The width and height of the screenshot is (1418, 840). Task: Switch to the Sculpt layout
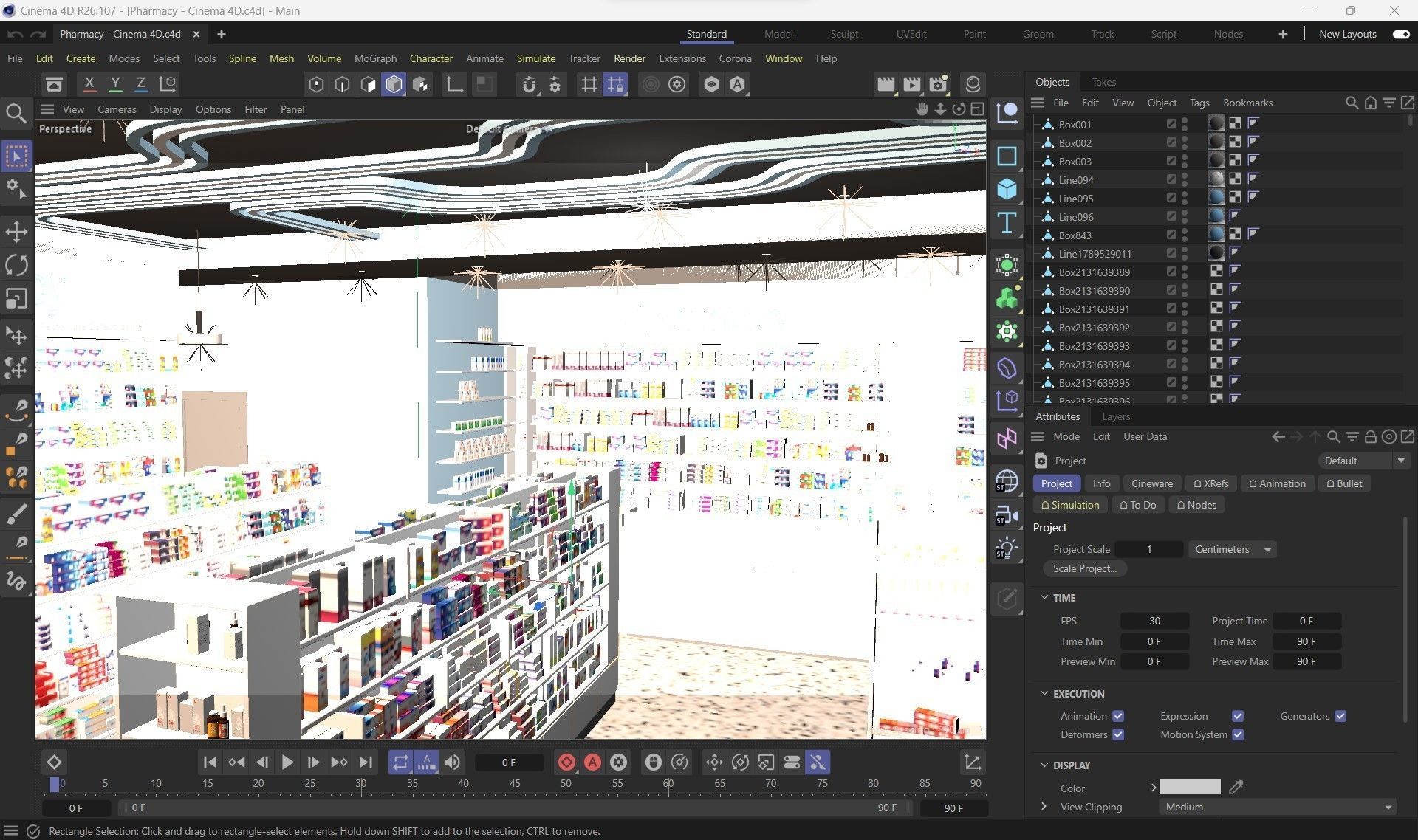843,34
